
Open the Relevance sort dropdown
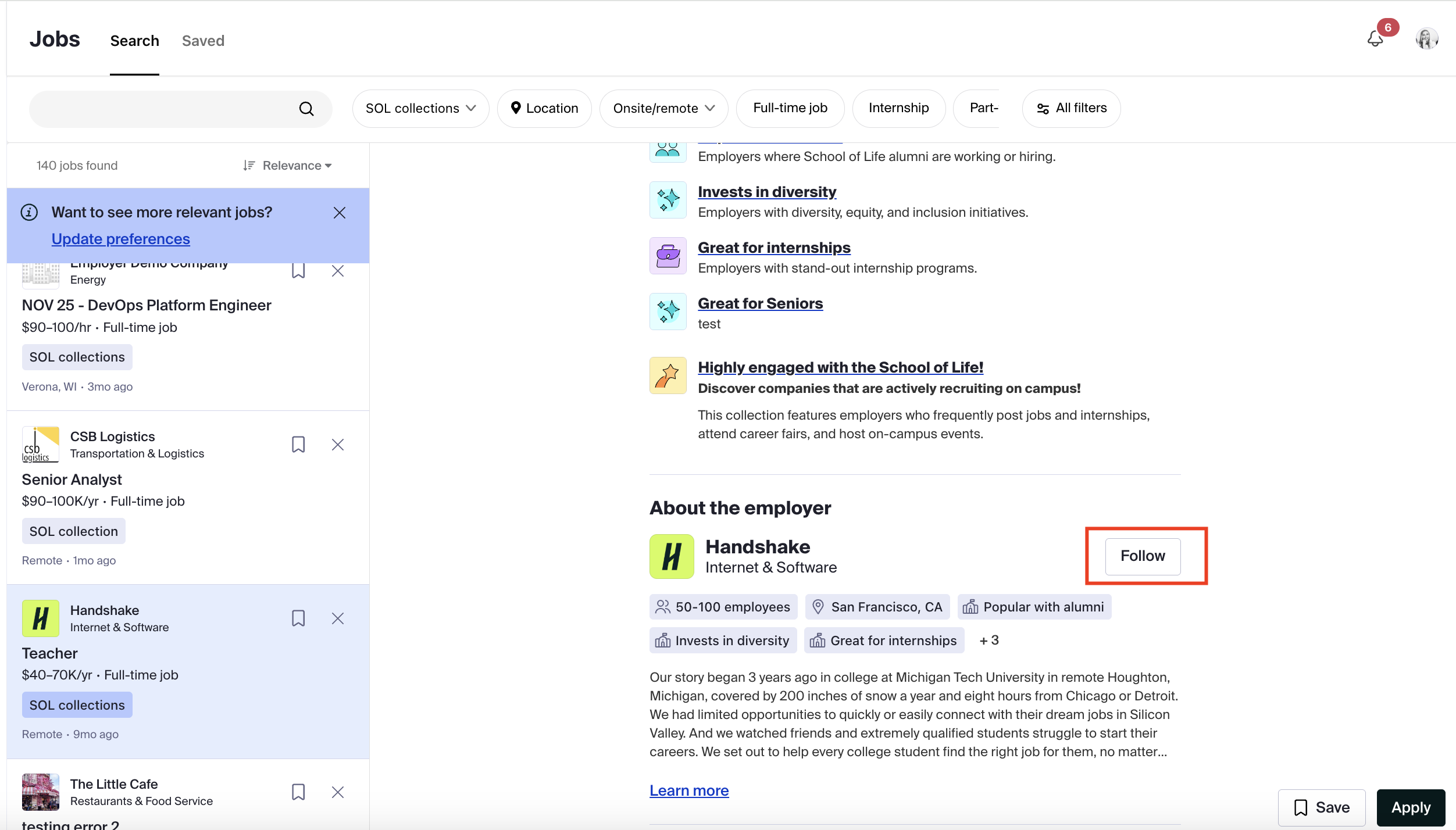287,166
